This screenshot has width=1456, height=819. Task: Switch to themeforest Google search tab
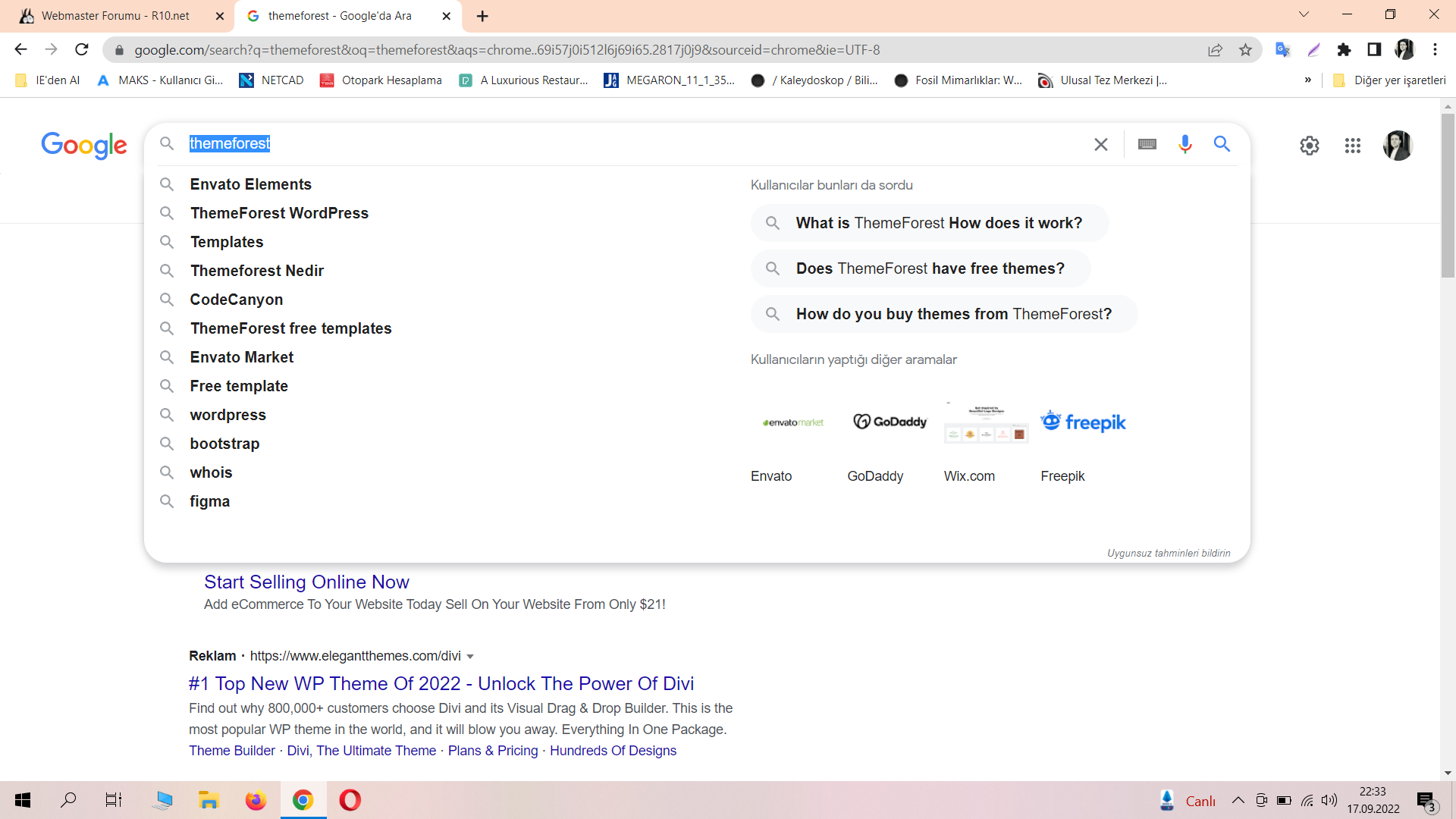[340, 16]
